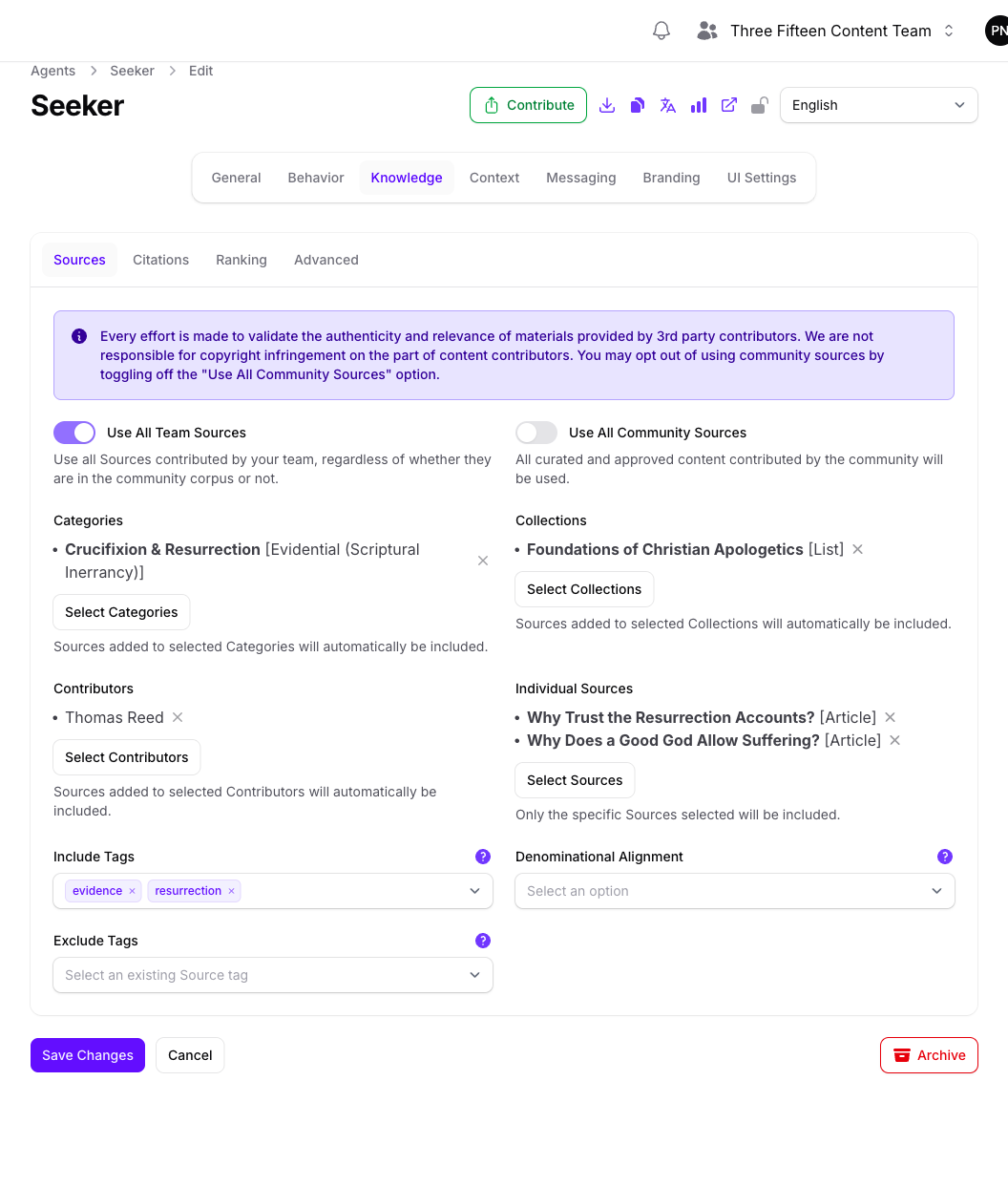This screenshot has height=1187, width=1008.
Task: Click the unlock padlock icon
Action: [x=760, y=105]
